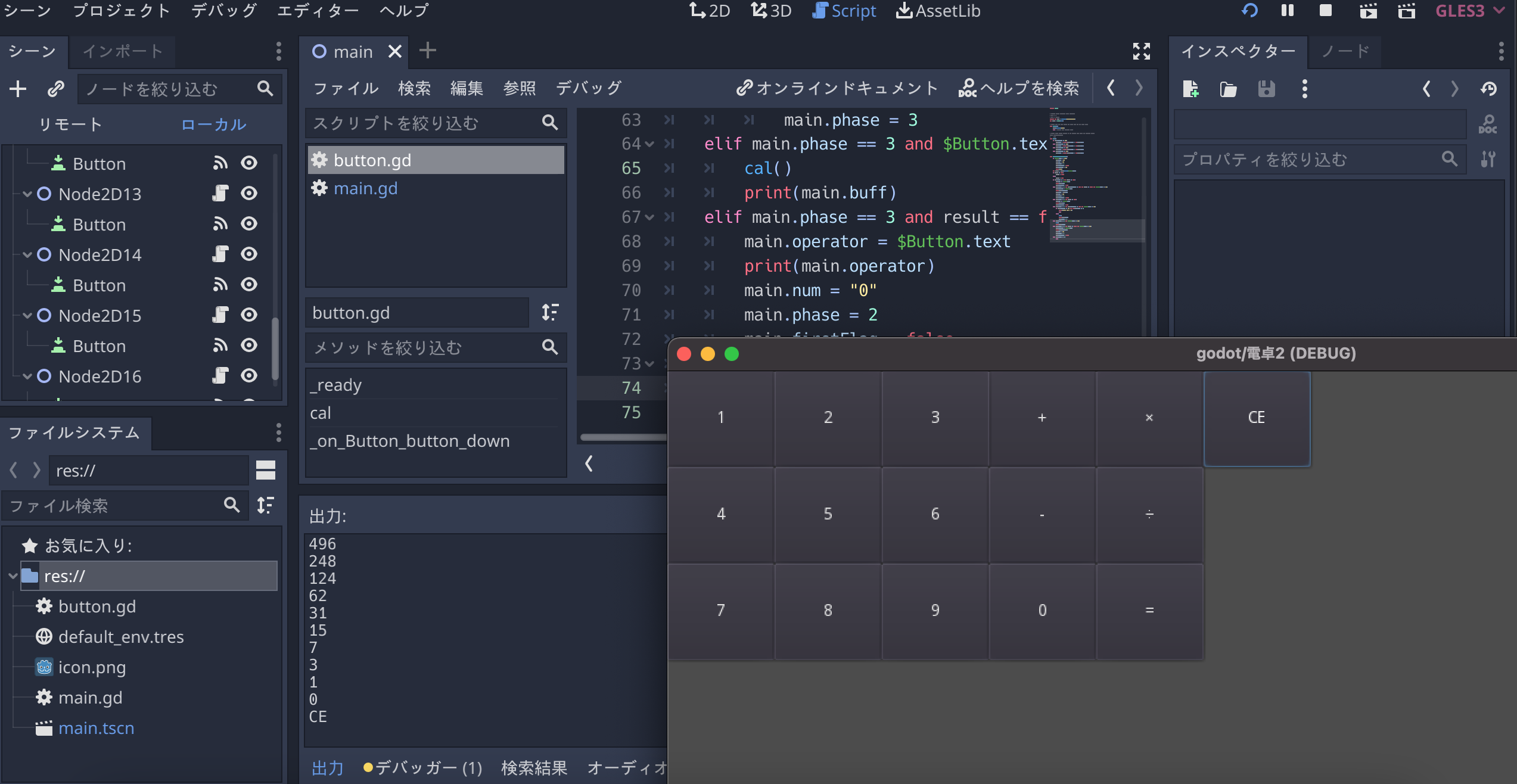Click the add new node plus icon
This screenshot has height=784, width=1517.
pos(18,89)
